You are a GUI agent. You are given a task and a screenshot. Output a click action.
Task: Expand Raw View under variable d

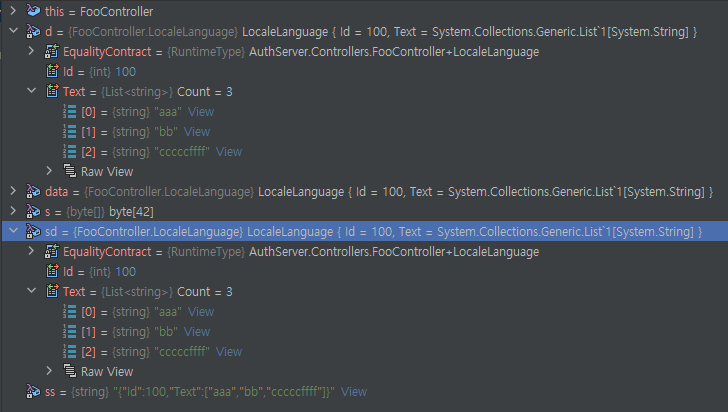(x=49, y=170)
